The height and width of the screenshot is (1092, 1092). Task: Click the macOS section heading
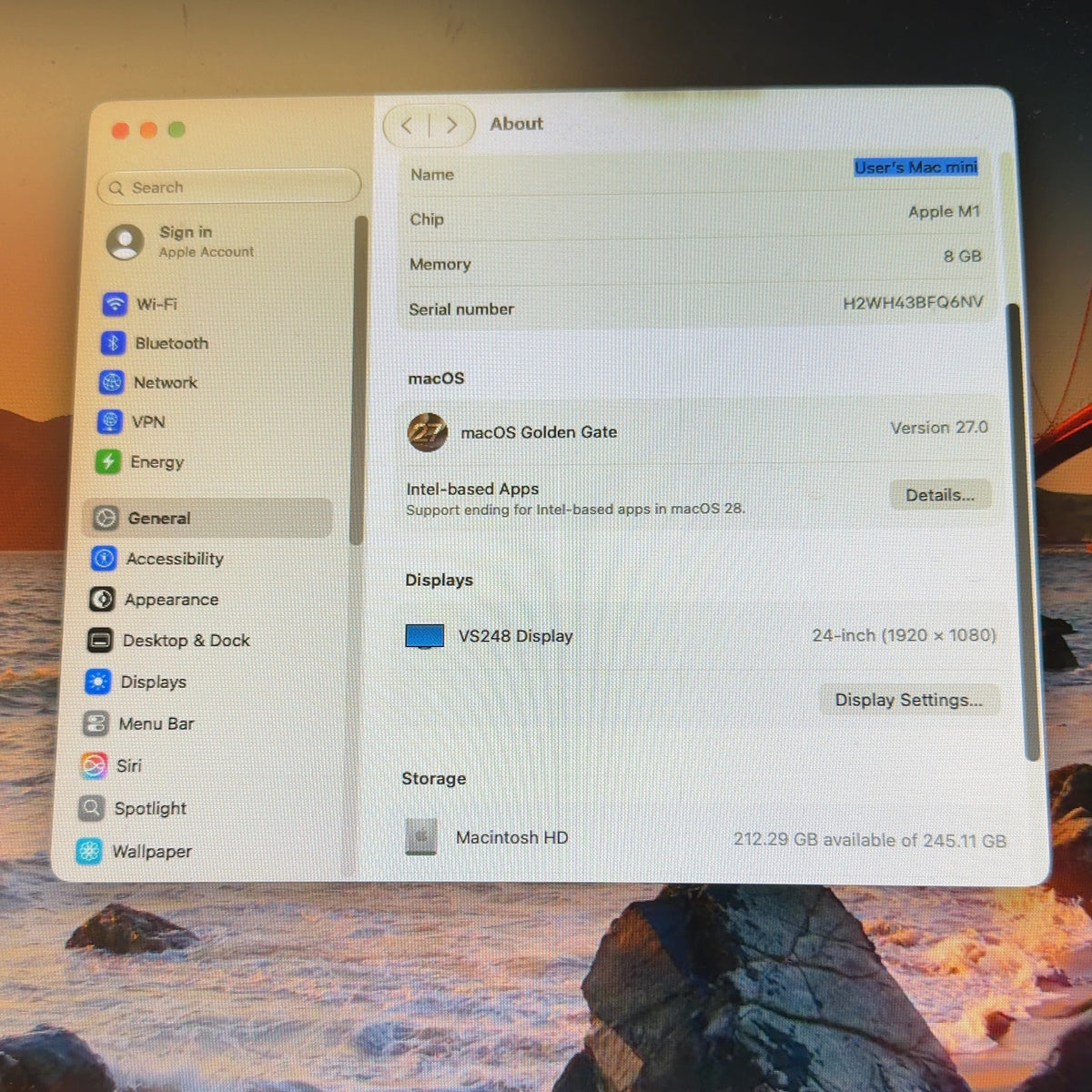click(436, 379)
